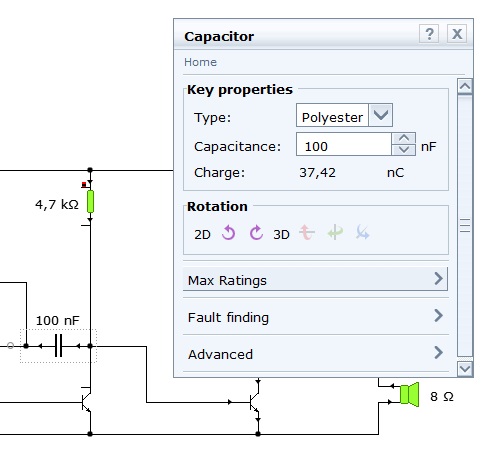
Task: Click the red 3D rotation icon
Action: pos(307,232)
